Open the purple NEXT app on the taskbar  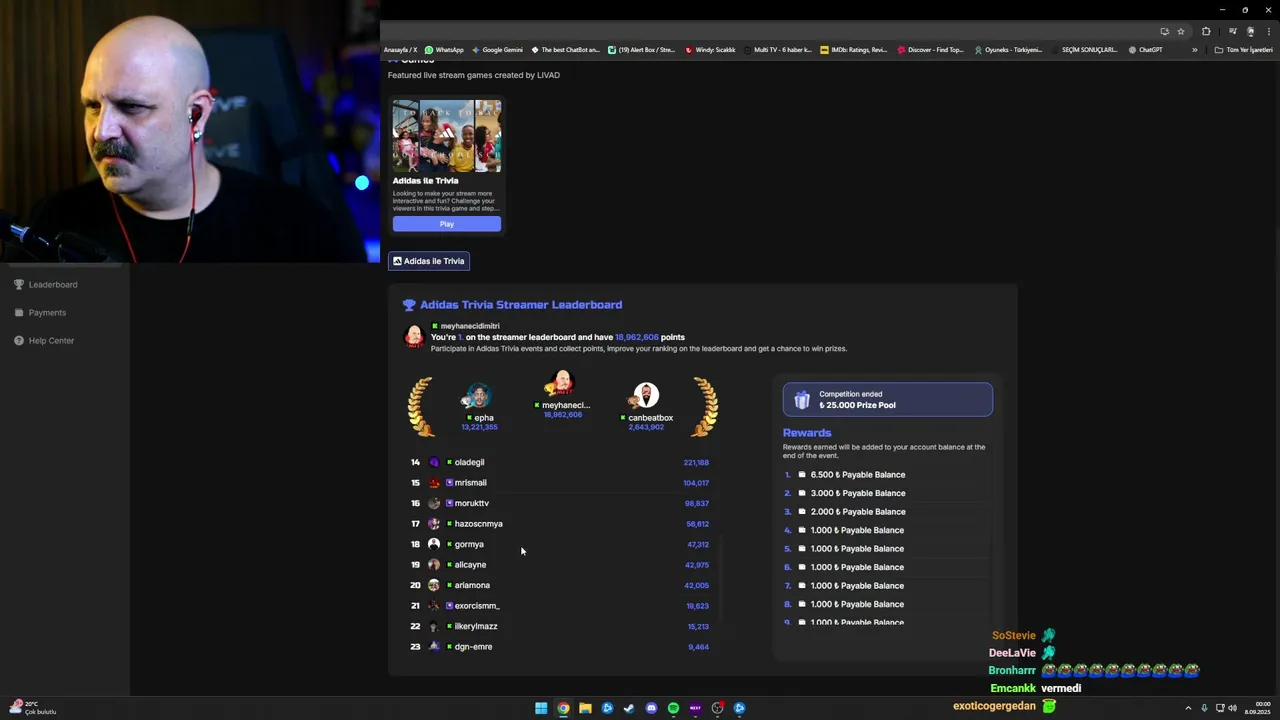point(695,708)
